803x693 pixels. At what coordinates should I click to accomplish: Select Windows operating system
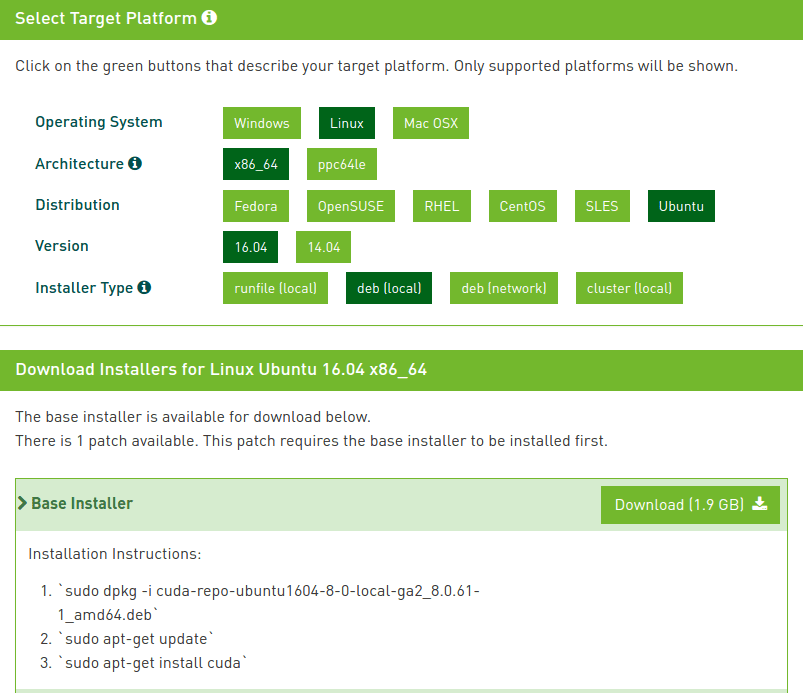point(262,123)
